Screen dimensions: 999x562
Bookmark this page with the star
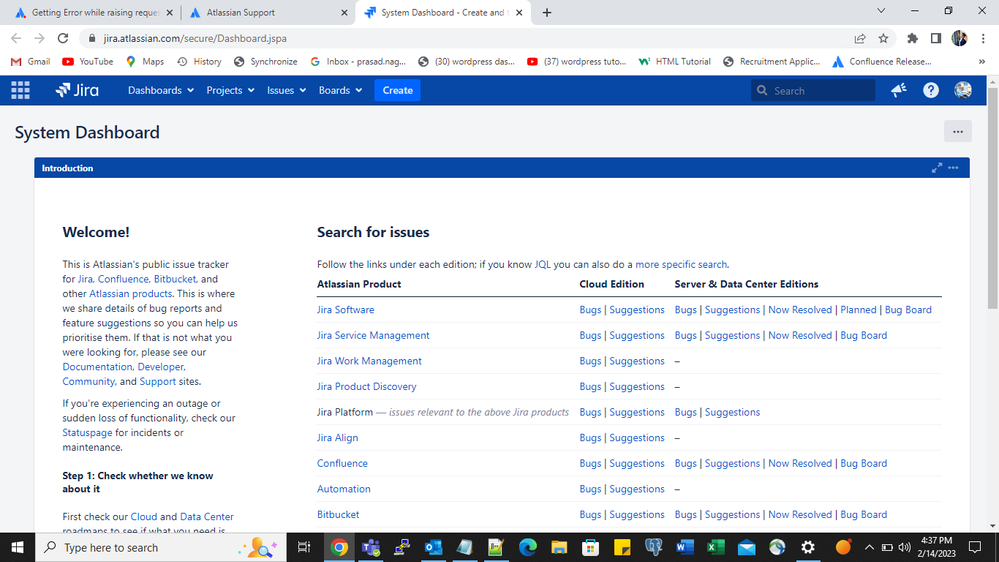pyautogui.click(x=883, y=38)
